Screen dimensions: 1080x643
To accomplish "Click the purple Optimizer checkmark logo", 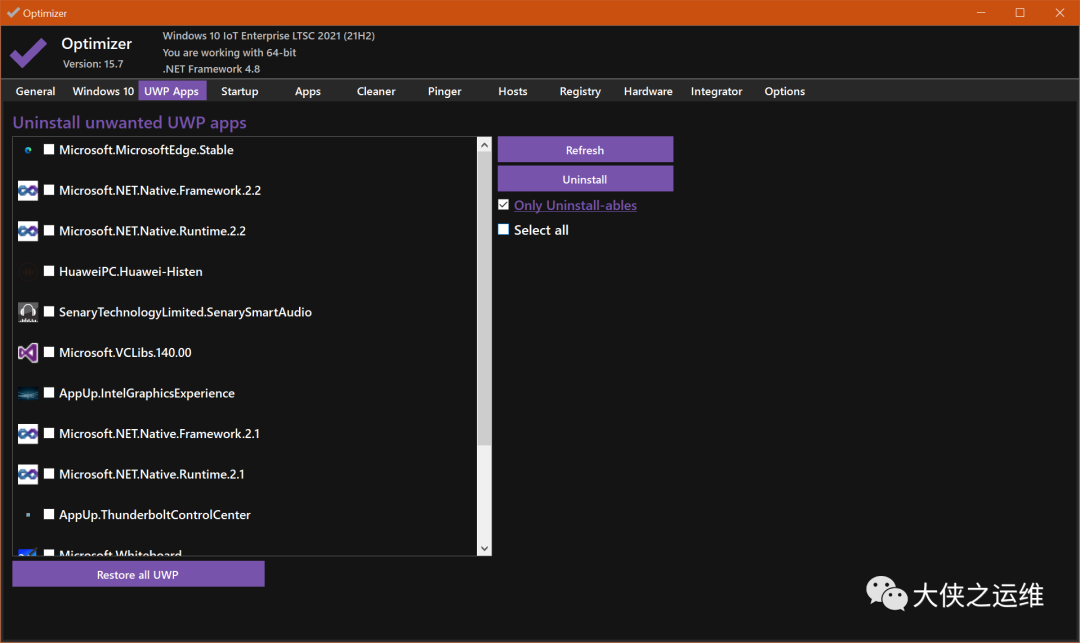I will 28,52.
